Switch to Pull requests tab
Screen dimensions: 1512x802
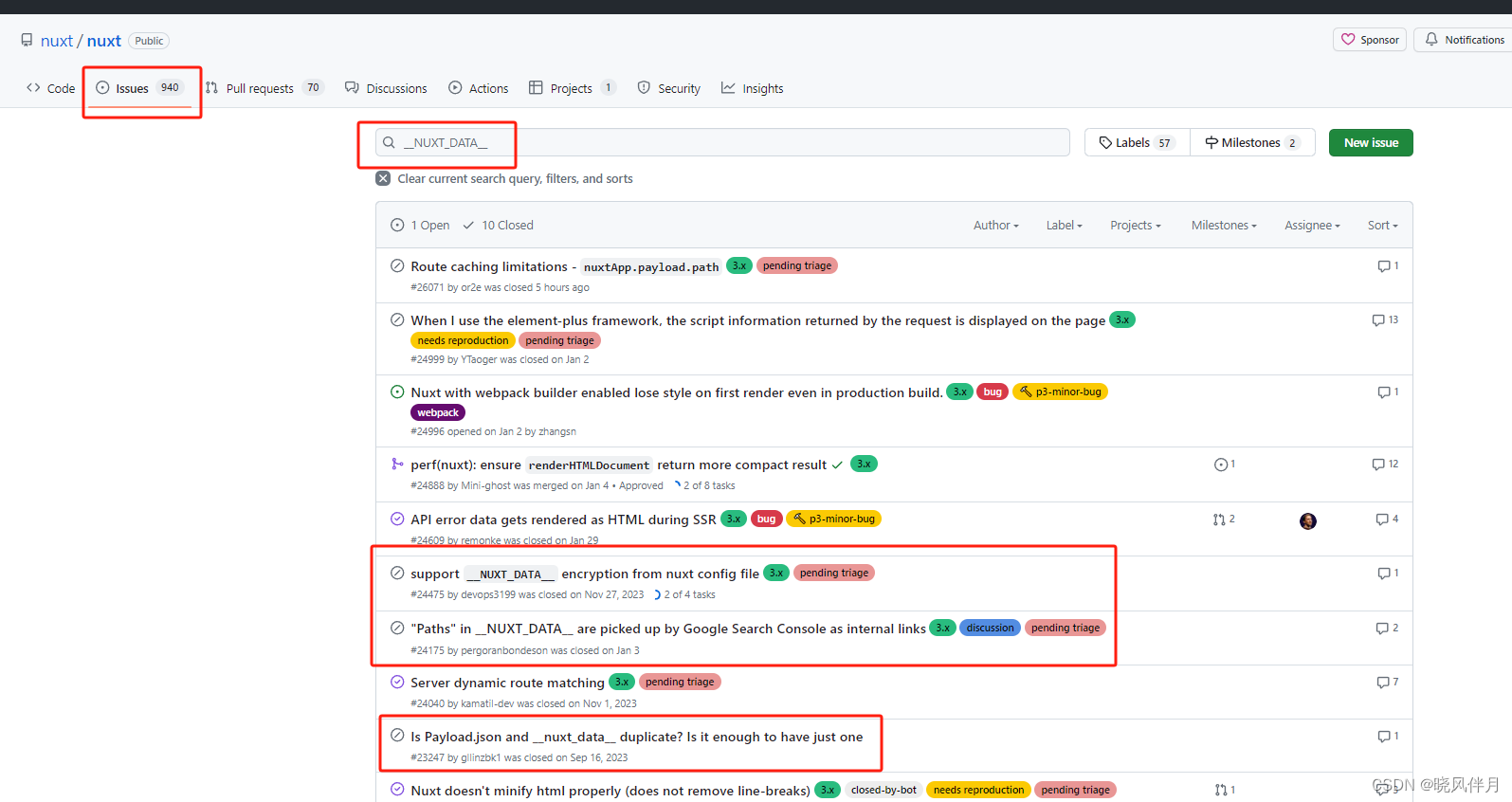264,88
